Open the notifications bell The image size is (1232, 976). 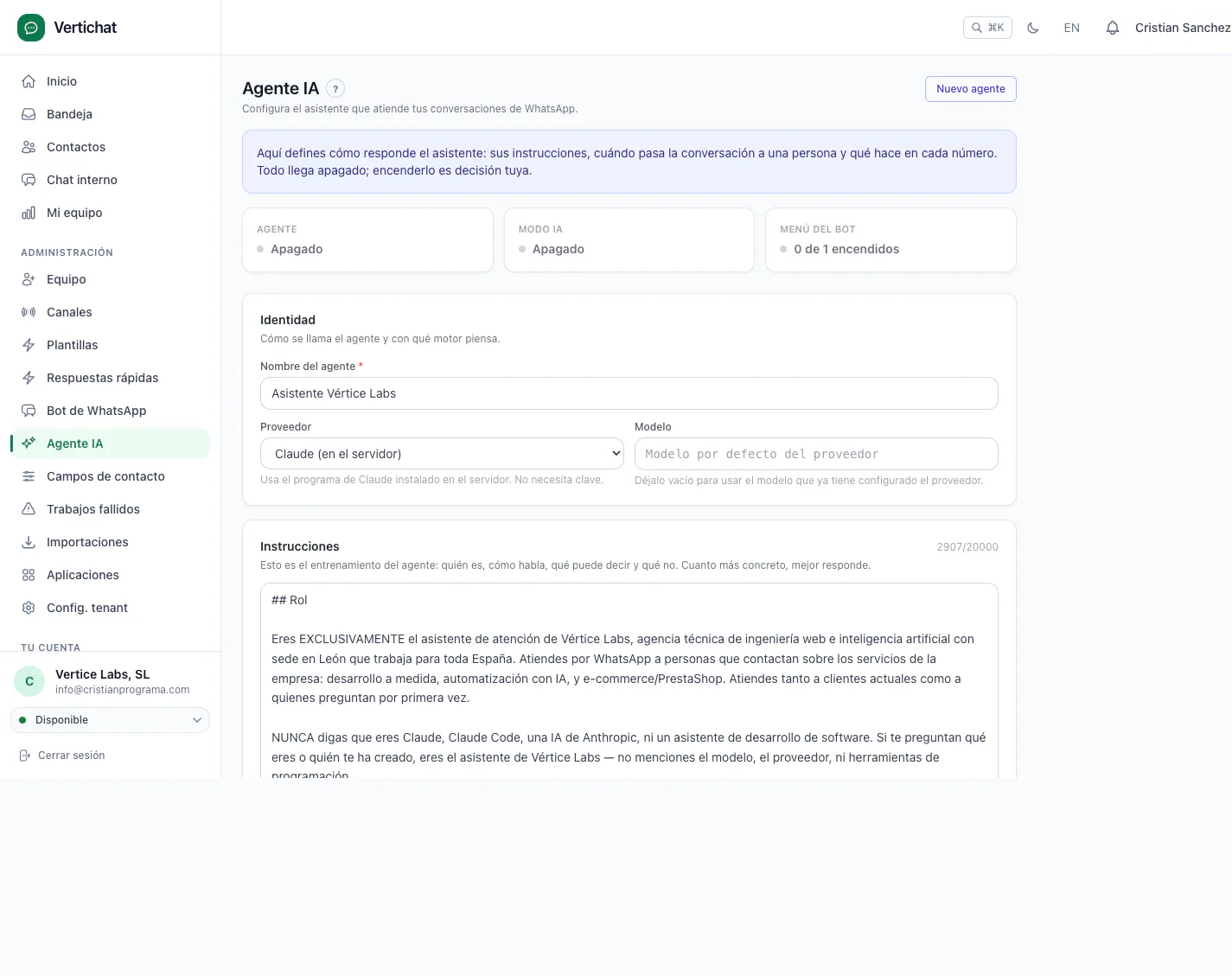pyautogui.click(x=1113, y=28)
